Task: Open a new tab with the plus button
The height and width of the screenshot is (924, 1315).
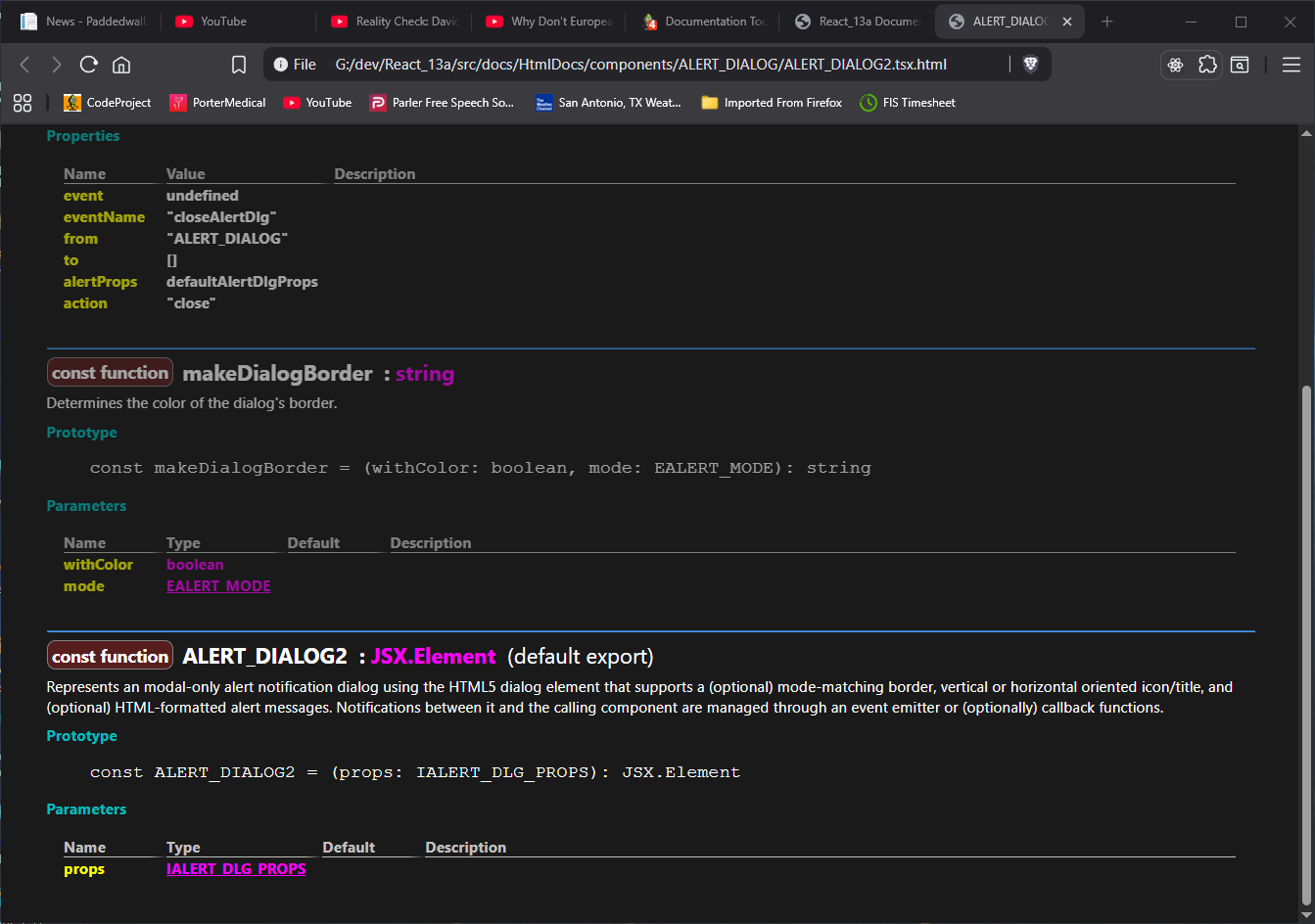Action: pyautogui.click(x=1107, y=22)
